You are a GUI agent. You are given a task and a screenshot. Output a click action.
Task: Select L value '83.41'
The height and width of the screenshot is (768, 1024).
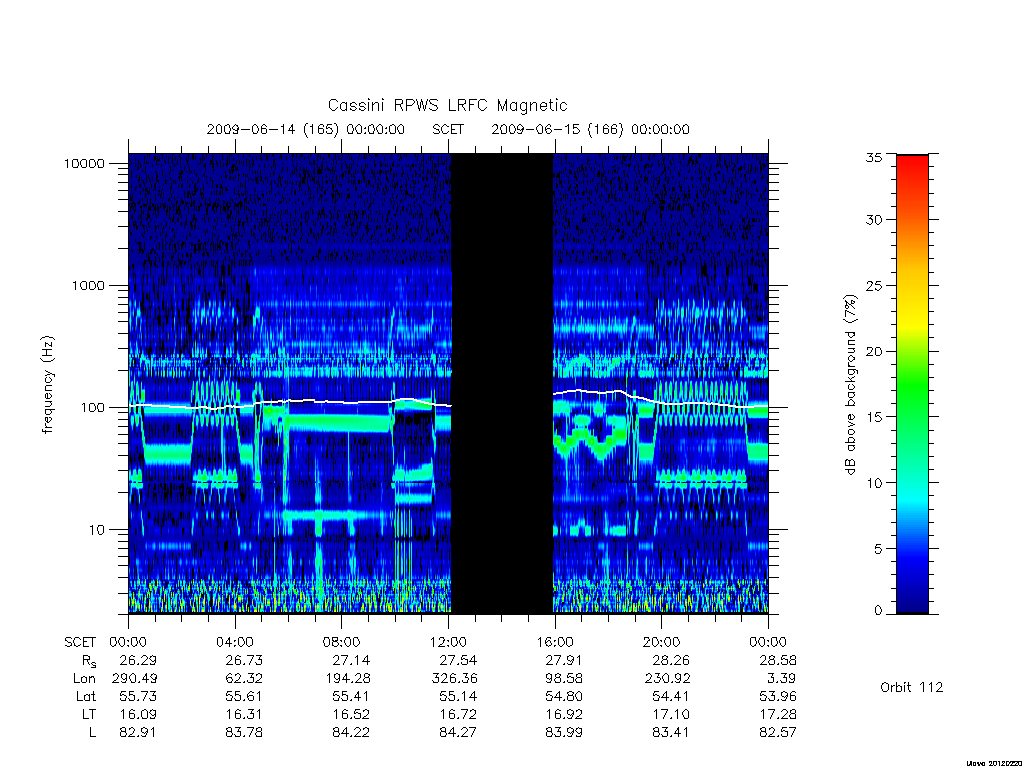[x=671, y=732]
